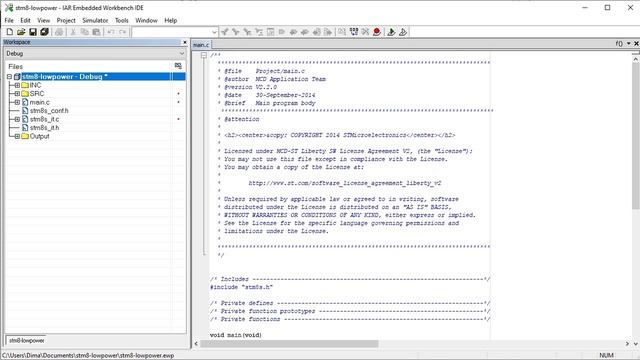This screenshot has height=360, width=640.
Task: Toggle a breakpoint with red toolbar icon
Action: pos(377,32)
